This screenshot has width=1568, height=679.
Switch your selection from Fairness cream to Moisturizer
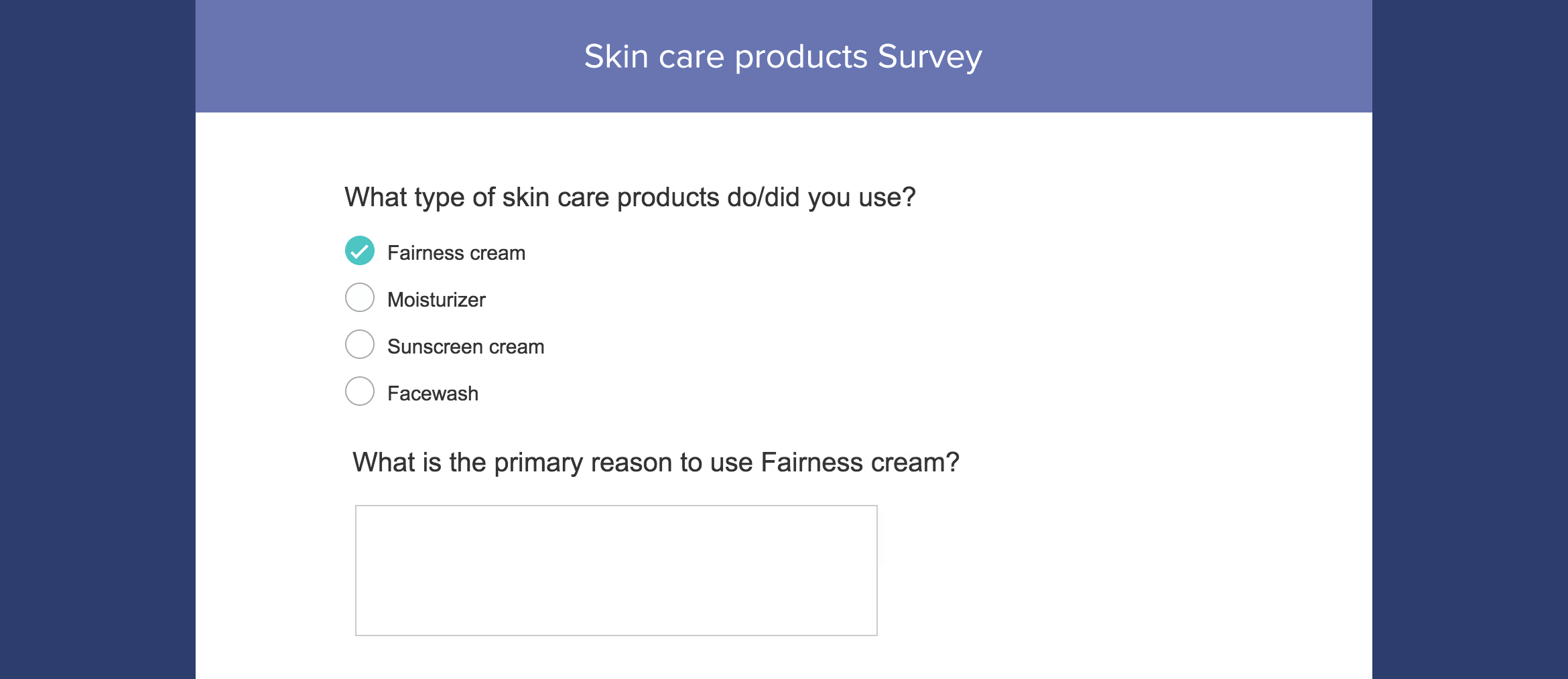[360, 297]
